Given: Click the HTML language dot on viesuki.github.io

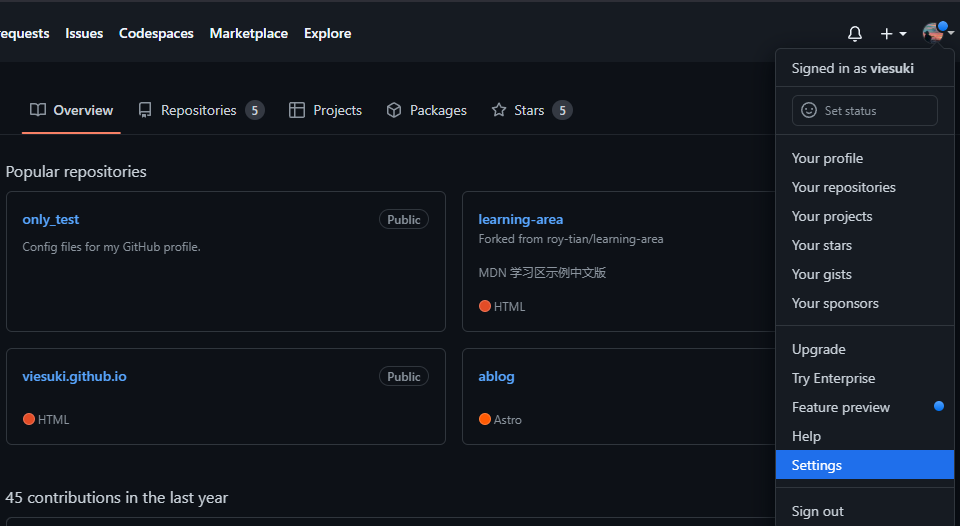Looking at the screenshot, I should pyautogui.click(x=29, y=419).
